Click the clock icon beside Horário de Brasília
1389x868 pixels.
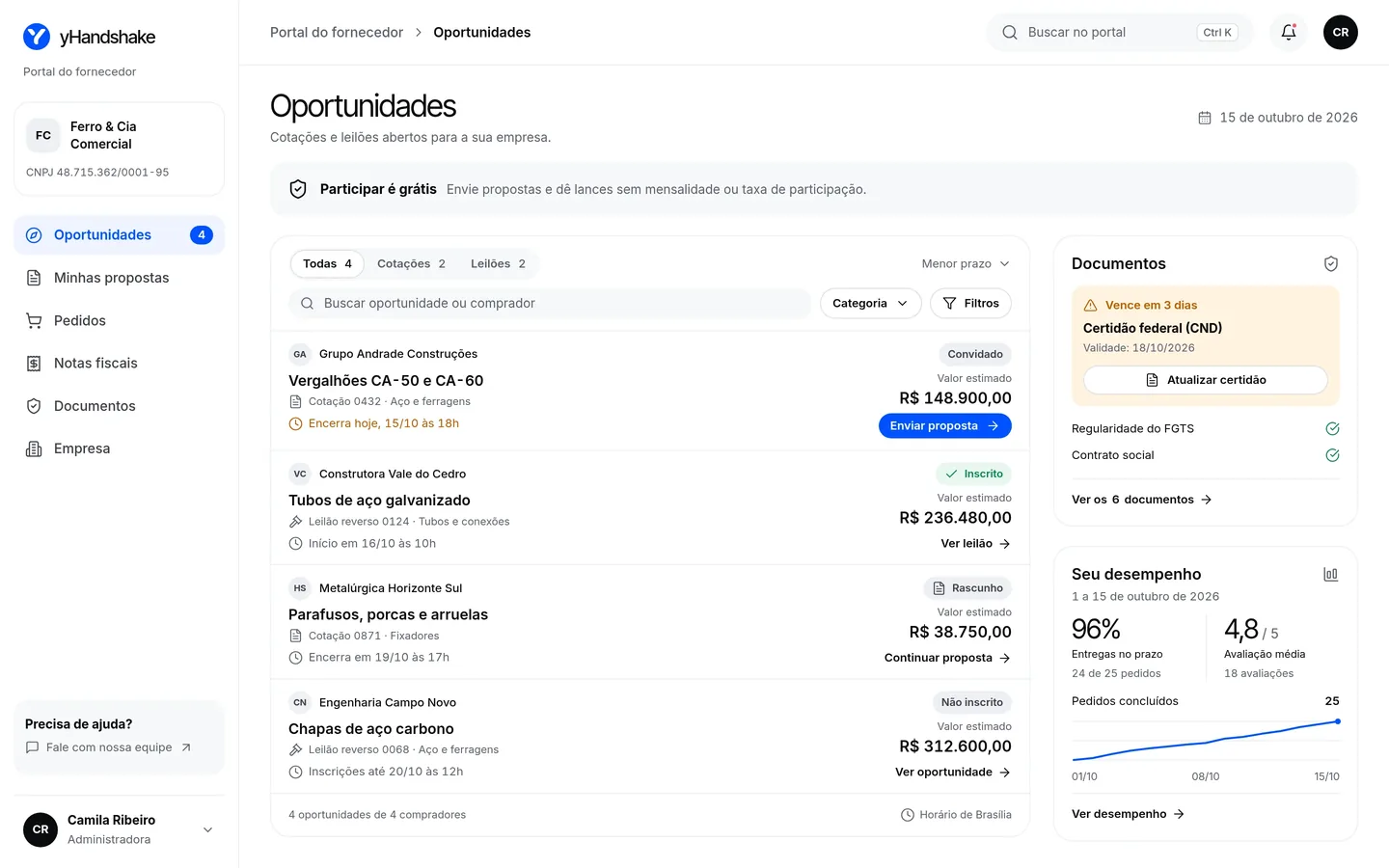[908, 815]
